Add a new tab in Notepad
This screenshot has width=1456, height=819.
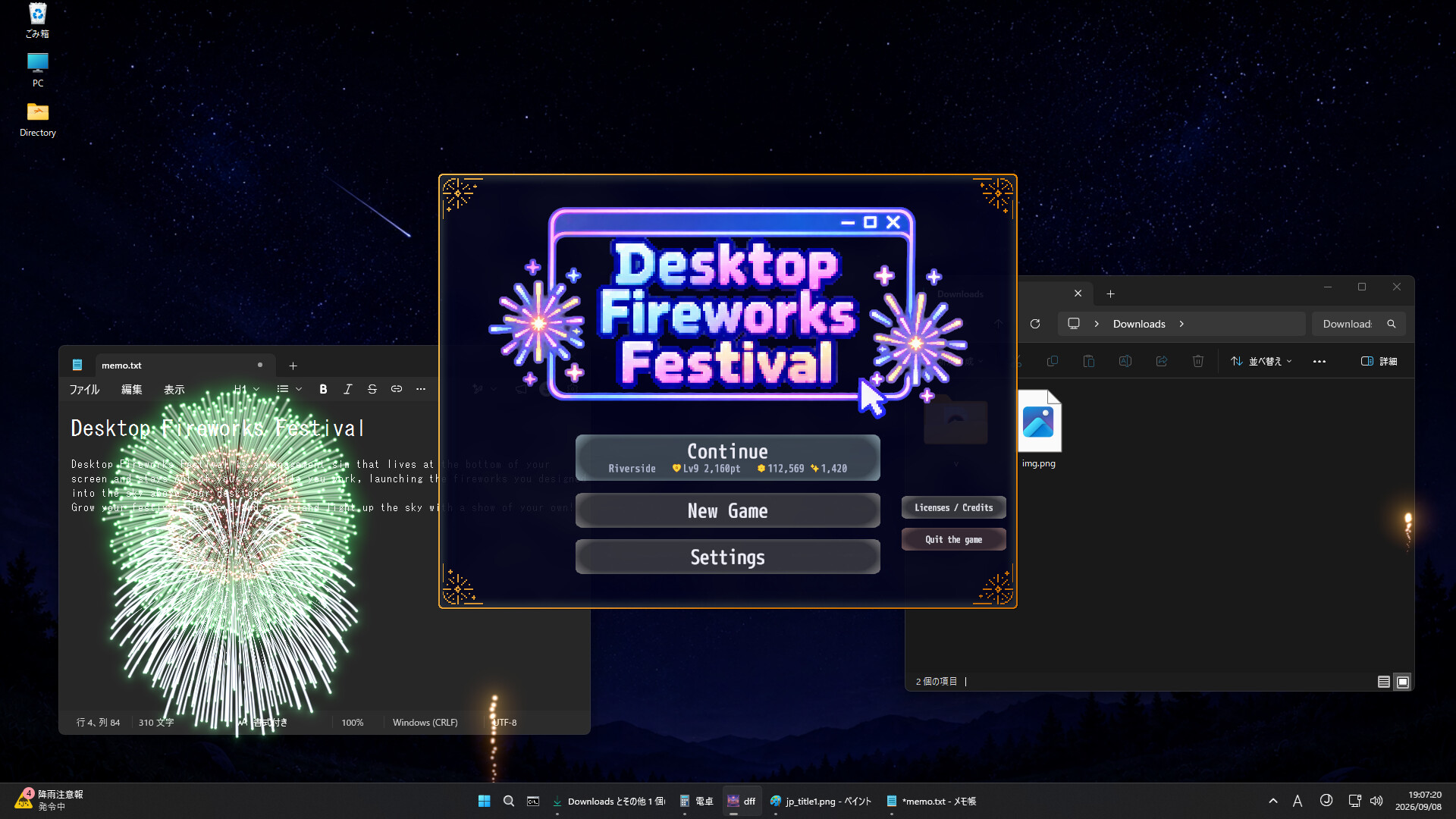tap(293, 366)
